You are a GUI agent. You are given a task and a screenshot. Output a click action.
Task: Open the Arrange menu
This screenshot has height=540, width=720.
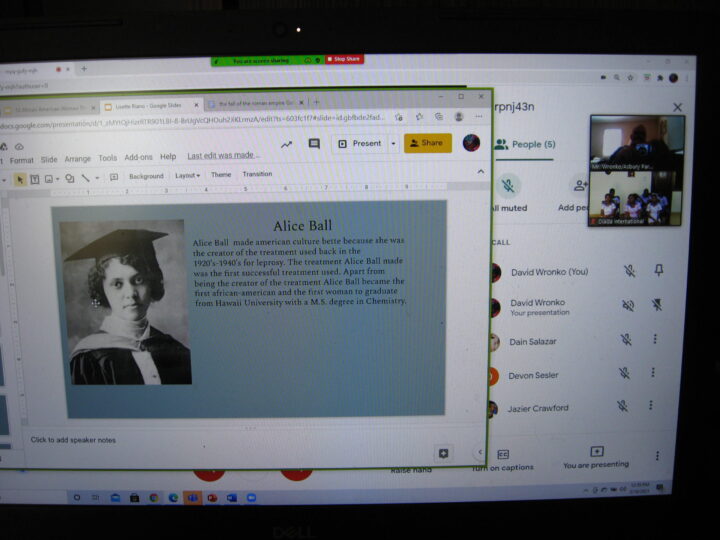click(77, 158)
